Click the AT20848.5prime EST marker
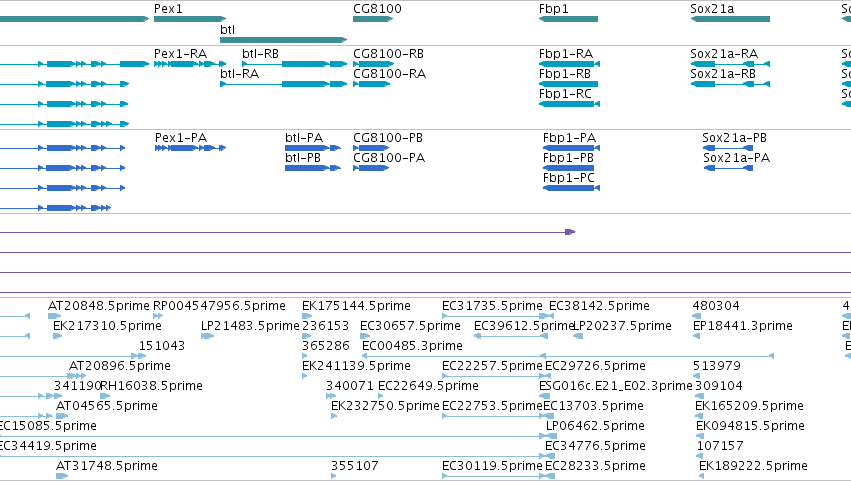This screenshot has width=851, height=481. [x=55, y=316]
